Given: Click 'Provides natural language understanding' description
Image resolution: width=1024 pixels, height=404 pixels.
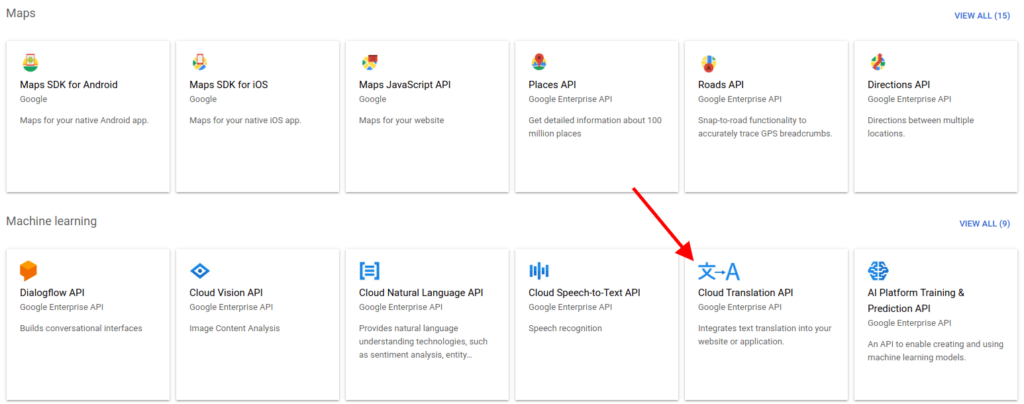Looking at the screenshot, I should (423, 341).
